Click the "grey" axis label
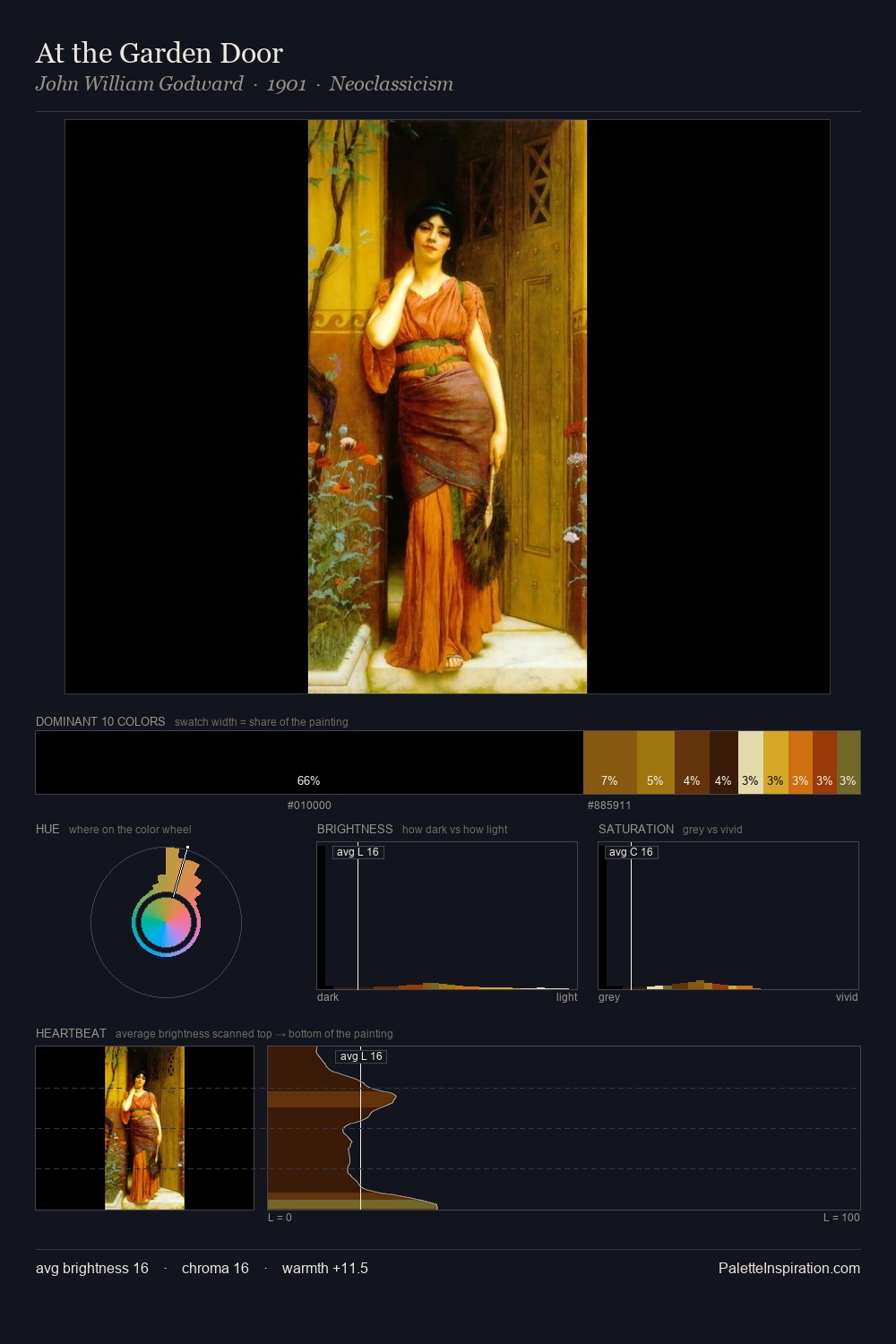Viewport: 896px width, 1344px height. coord(609,997)
